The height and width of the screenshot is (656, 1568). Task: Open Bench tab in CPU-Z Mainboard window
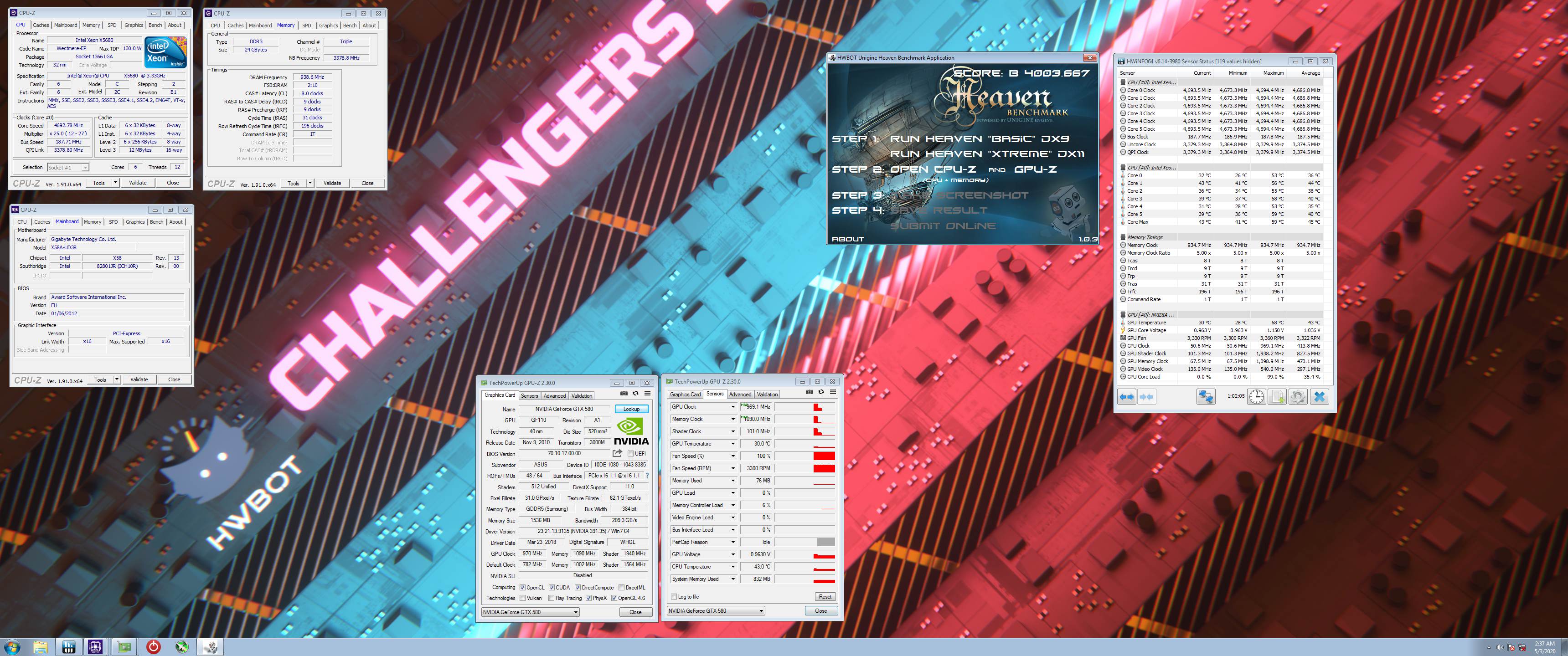click(x=156, y=222)
